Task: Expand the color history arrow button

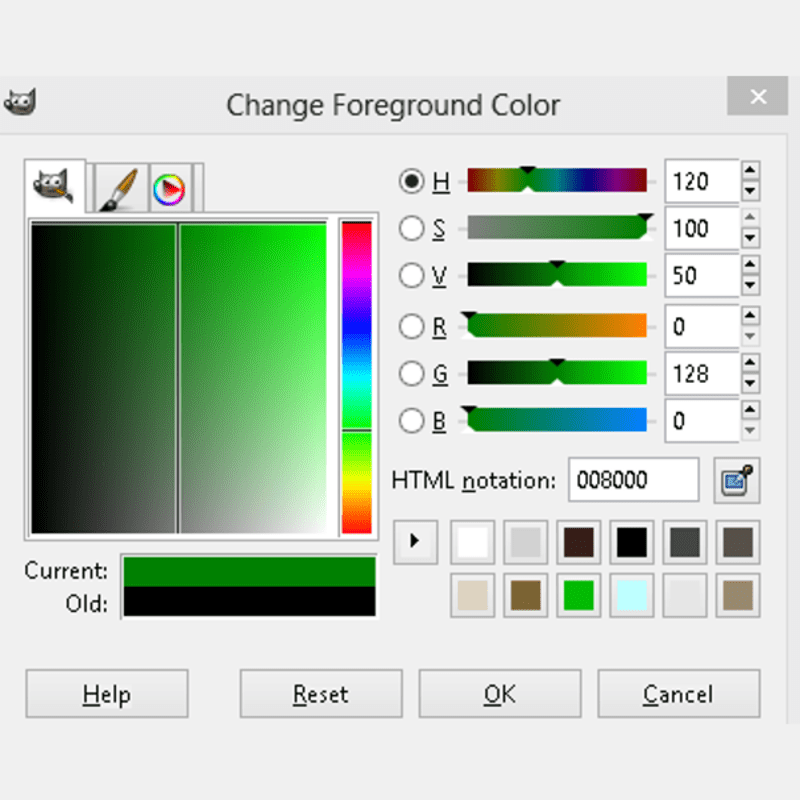Action: pos(414,542)
